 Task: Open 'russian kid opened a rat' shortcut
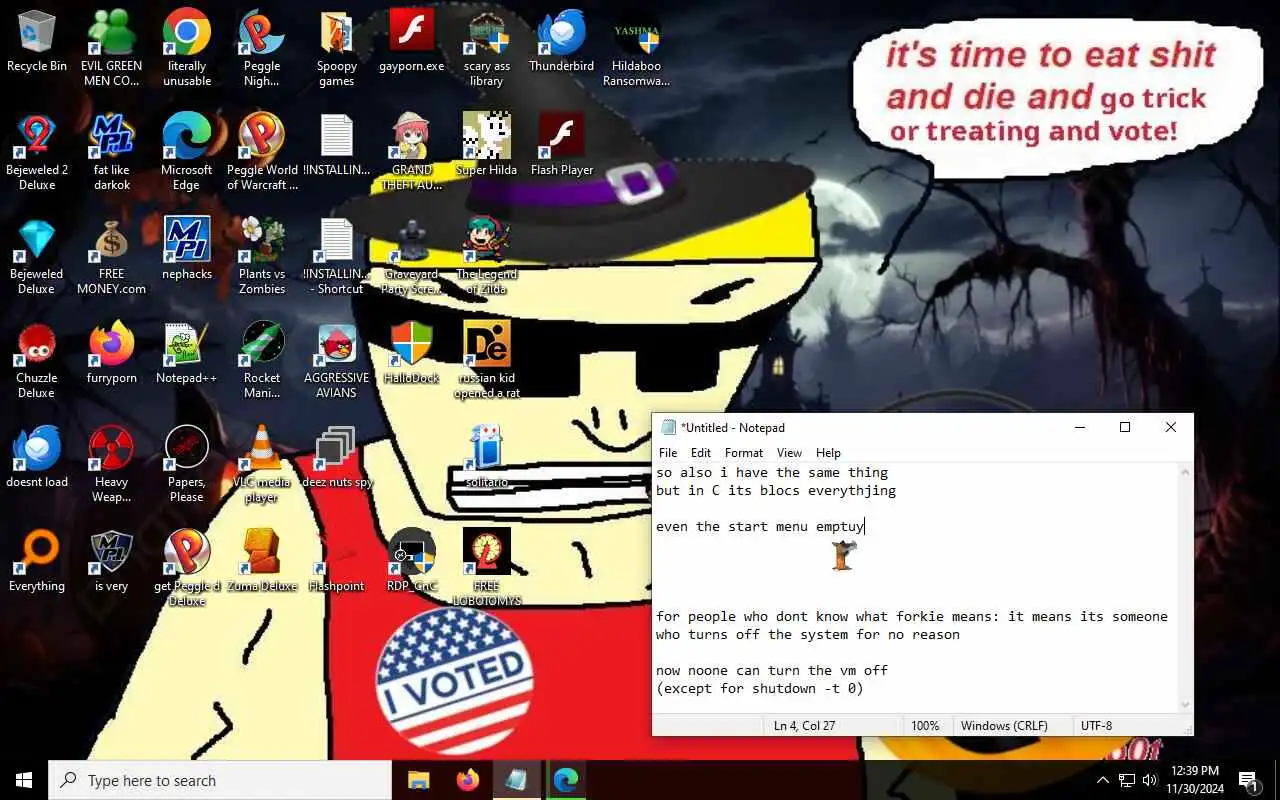(x=487, y=360)
